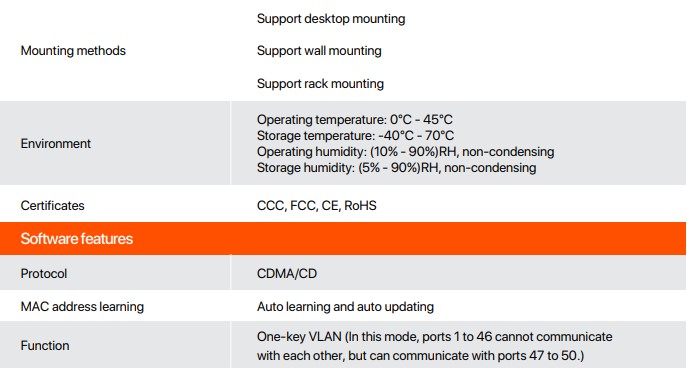687x368 pixels.
Task: Click the Support rack mounting line
Action: tap(320, 84)
